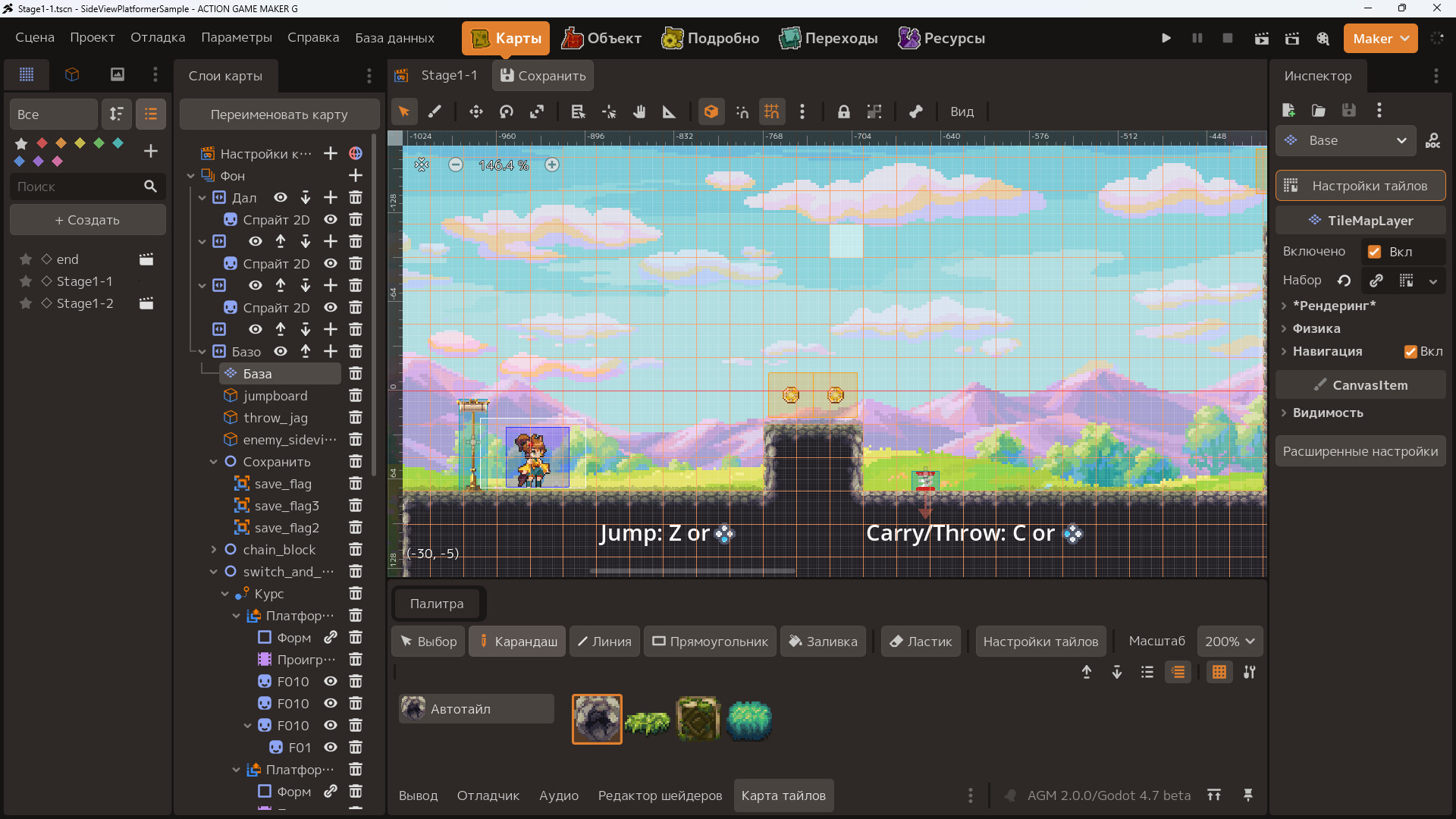Switch to the Переходы tab
The width and height of the screenshot is (1456, 819).
pyautogui.click(x=828, y=39)
